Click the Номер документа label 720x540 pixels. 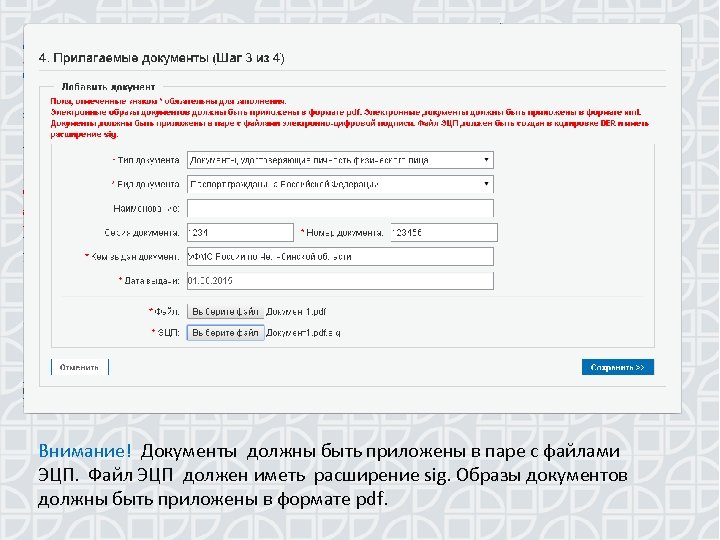344,233
